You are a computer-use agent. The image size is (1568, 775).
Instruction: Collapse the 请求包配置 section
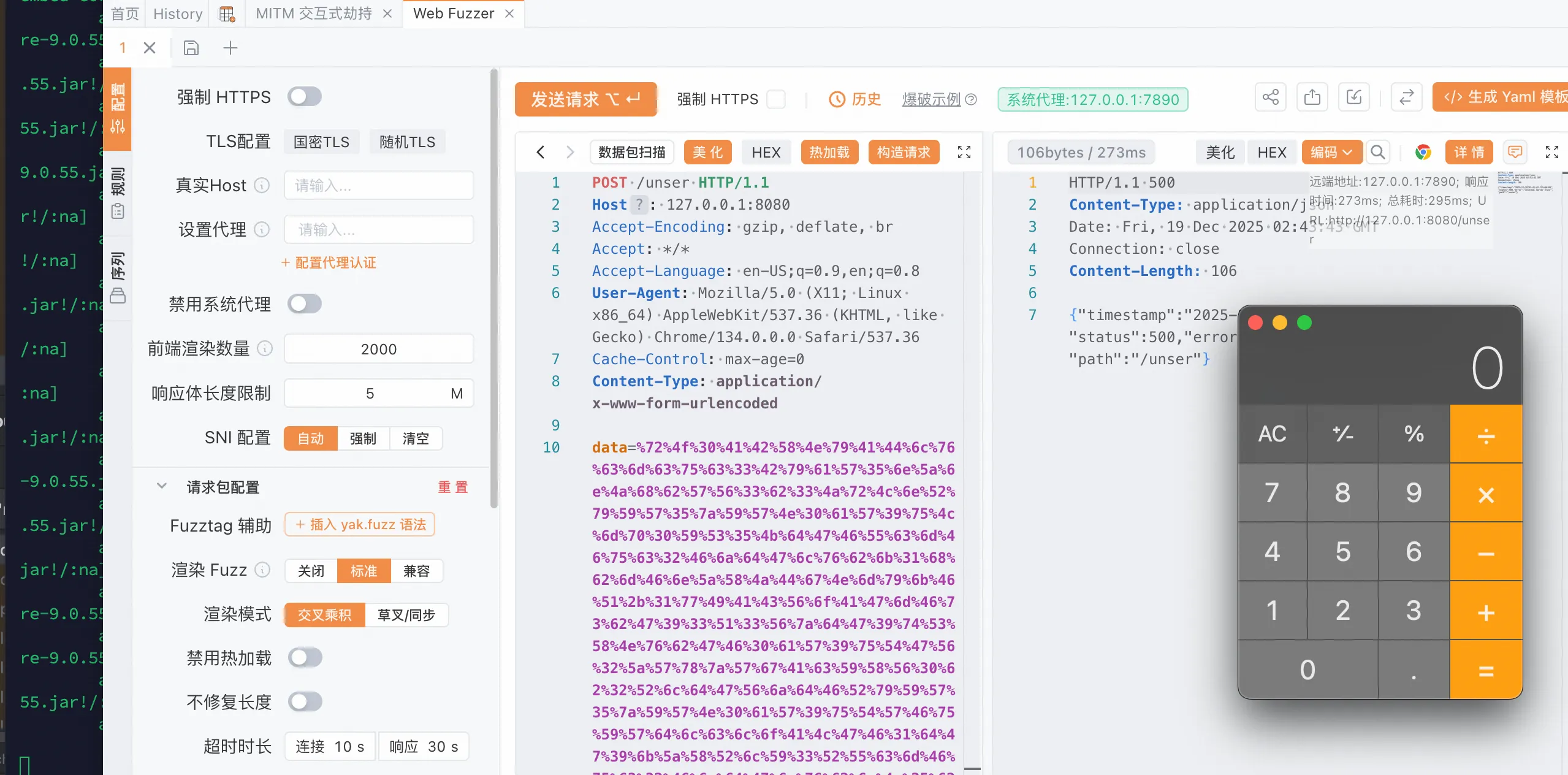tap(162, 487)
